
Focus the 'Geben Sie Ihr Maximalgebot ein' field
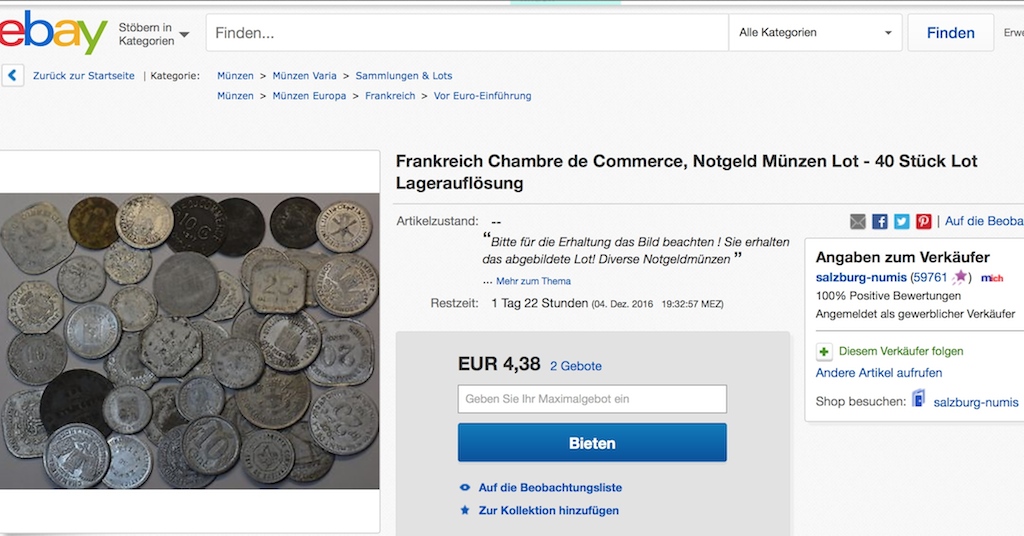tap(592, 399)
